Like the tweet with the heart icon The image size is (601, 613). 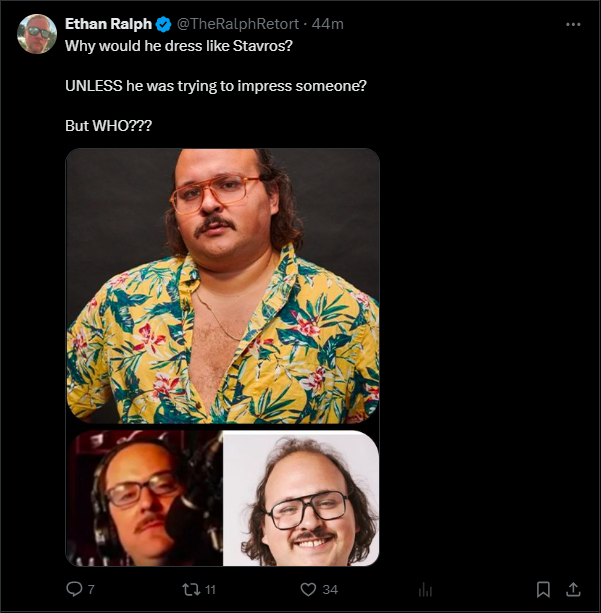[308, 589]
